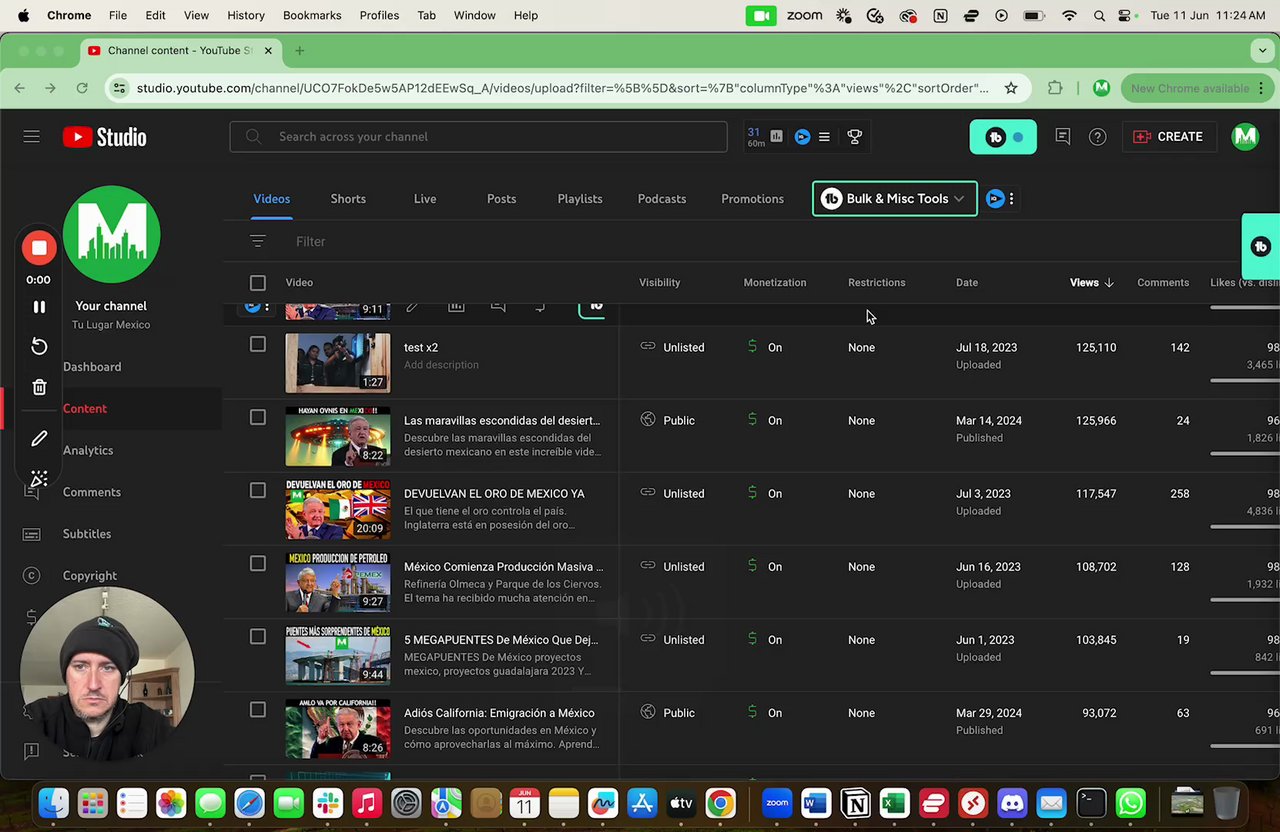
Task: Go to the Podcasts tab
Action: tap(662, 199)
